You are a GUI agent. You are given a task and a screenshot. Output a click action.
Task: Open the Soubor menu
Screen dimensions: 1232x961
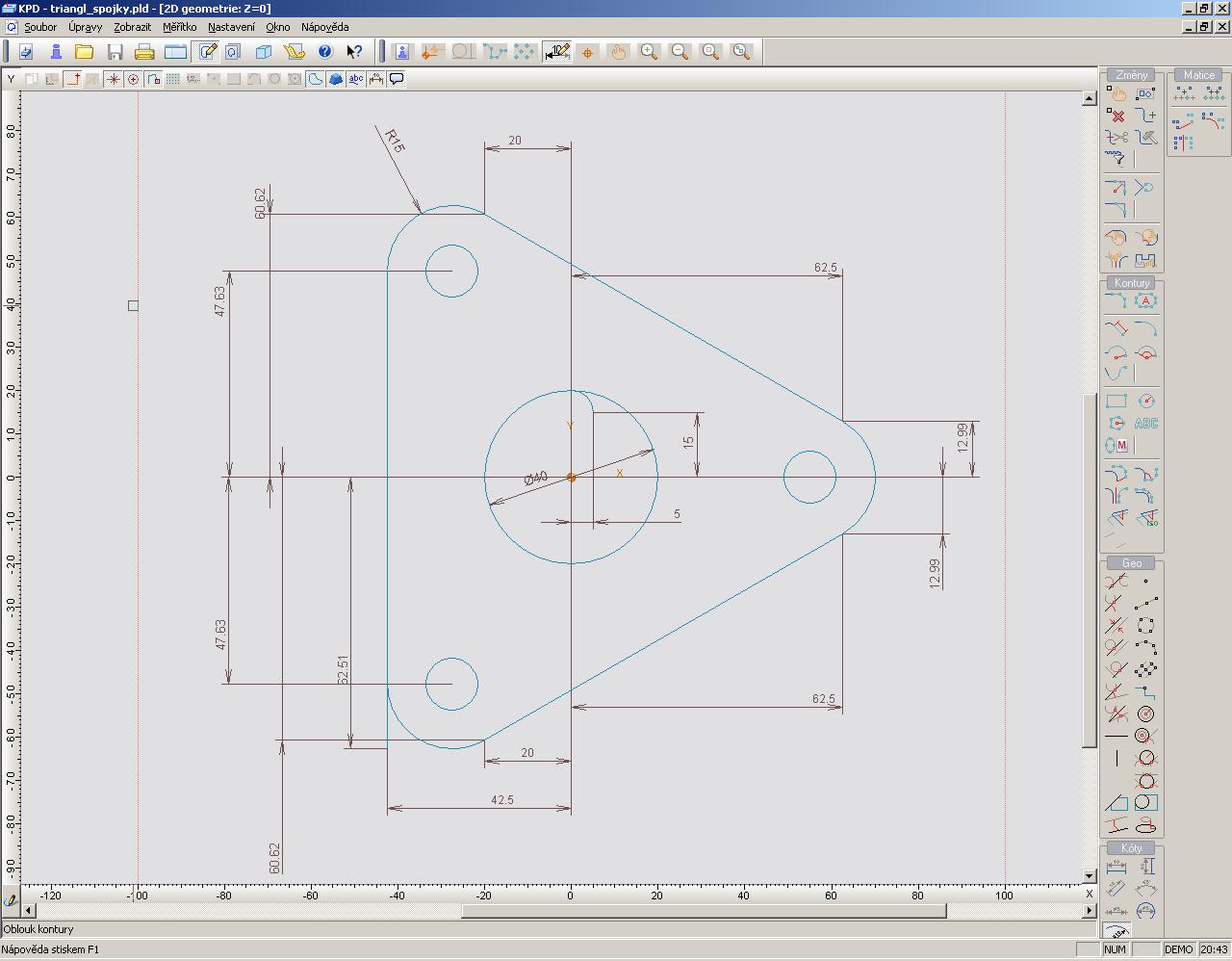point(40,27)
